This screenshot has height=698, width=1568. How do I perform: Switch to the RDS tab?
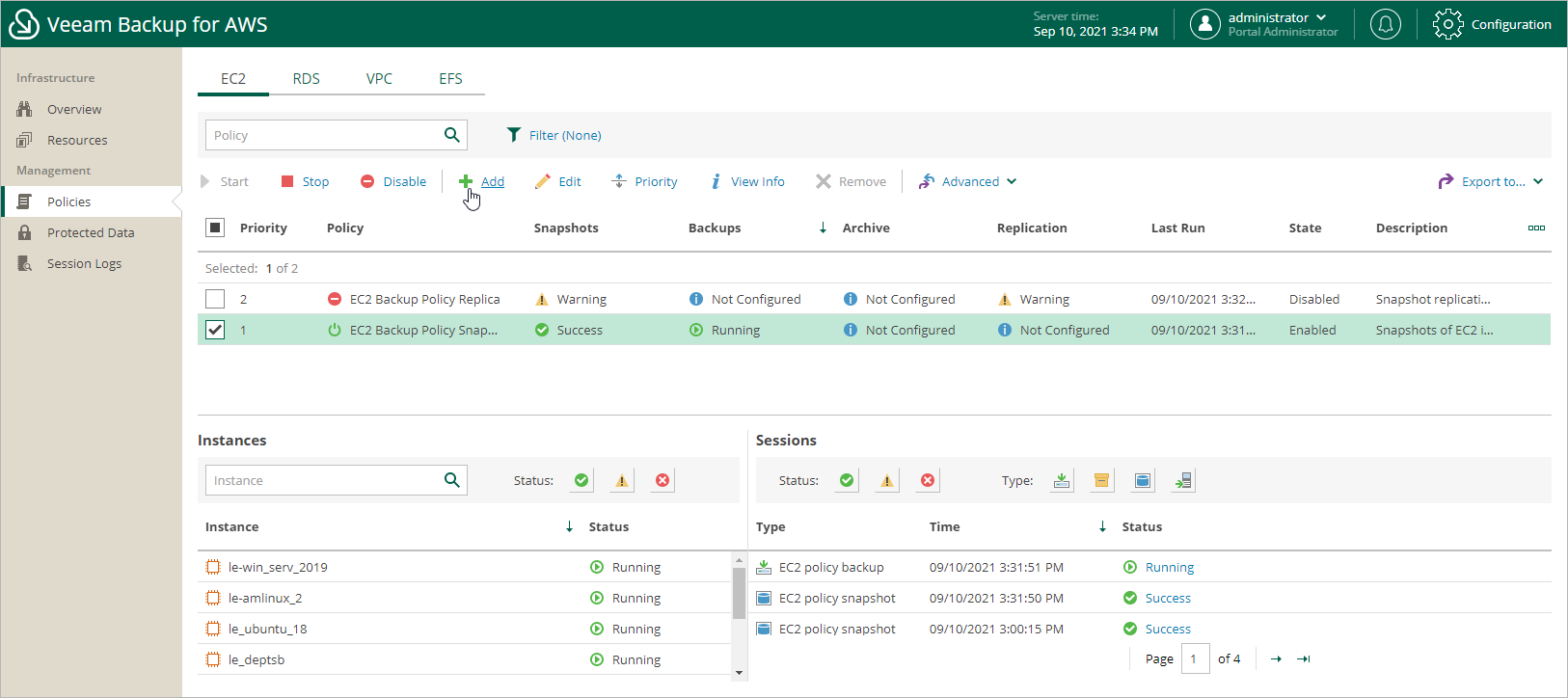coord(306,79)
